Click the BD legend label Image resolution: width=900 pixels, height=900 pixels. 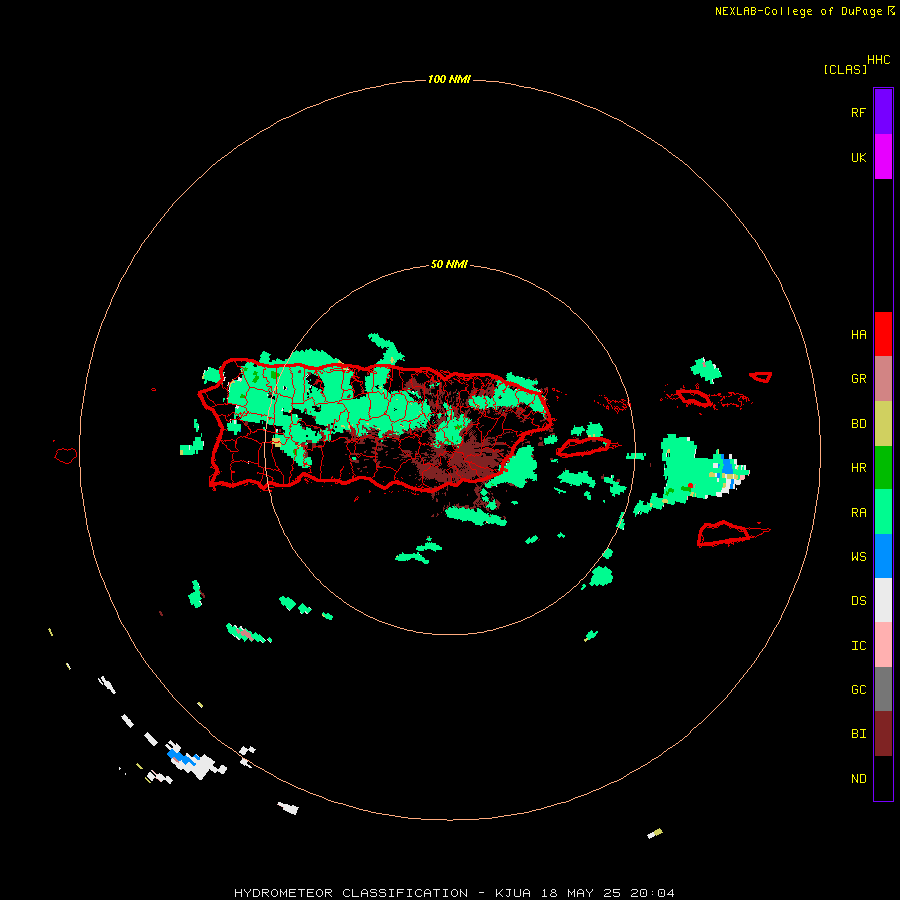[858, 424]
